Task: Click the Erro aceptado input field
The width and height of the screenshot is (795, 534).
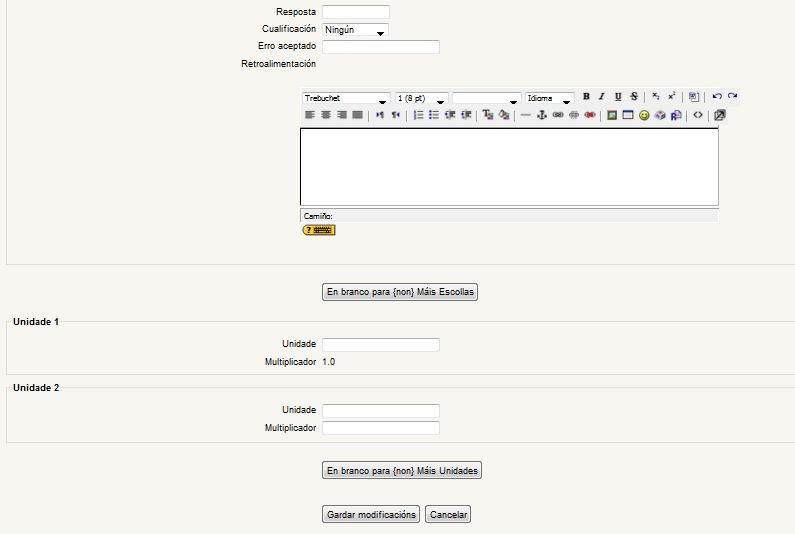Action: click(x=380, y=47)
